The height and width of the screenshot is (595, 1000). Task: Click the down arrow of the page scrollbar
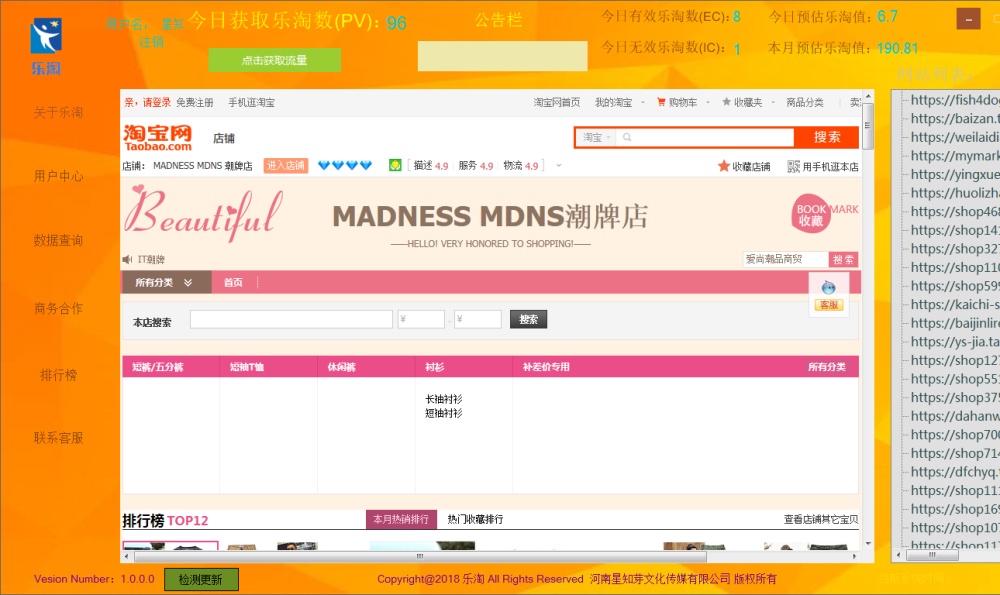click(868, 543)
